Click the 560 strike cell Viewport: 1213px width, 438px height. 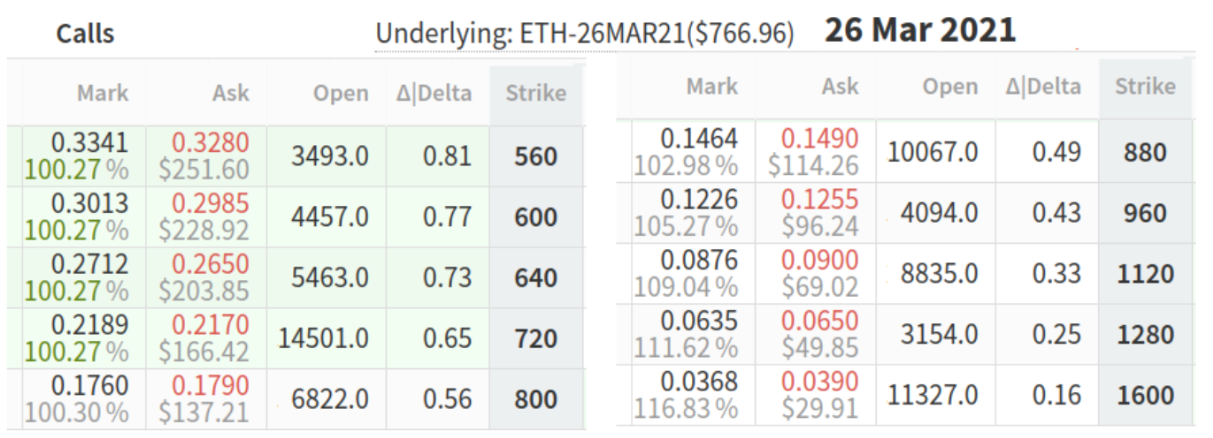click(535, 156)
